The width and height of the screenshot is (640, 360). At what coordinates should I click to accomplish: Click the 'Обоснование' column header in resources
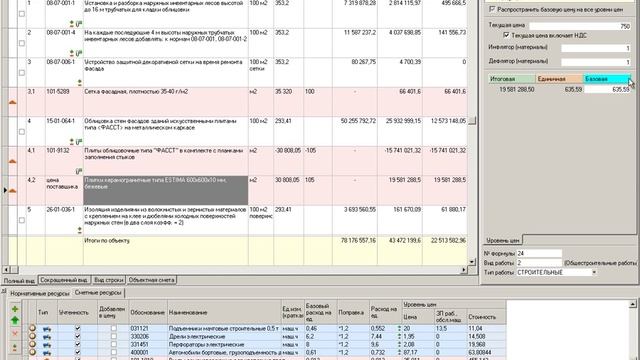148,312
